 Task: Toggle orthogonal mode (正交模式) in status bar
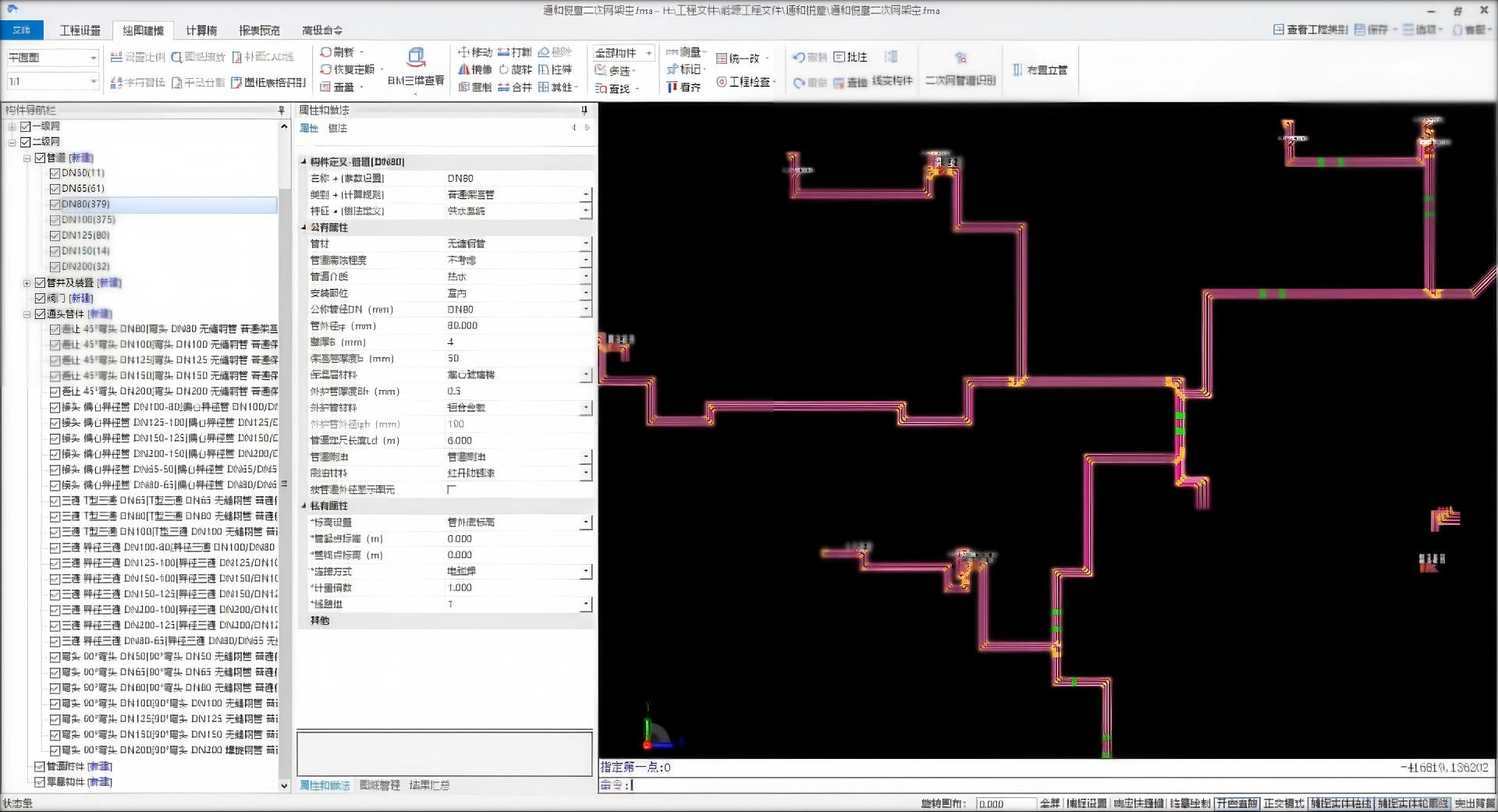[x=1283, y=803]
